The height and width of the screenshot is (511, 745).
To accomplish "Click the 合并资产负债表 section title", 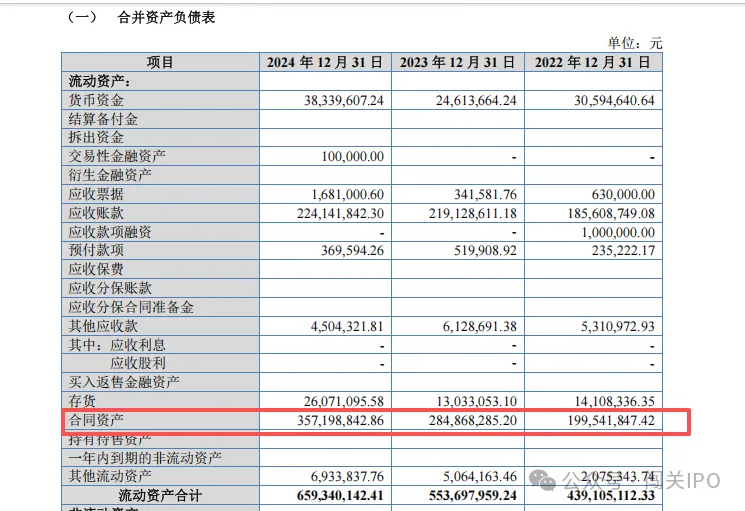I will pos(167,17).
